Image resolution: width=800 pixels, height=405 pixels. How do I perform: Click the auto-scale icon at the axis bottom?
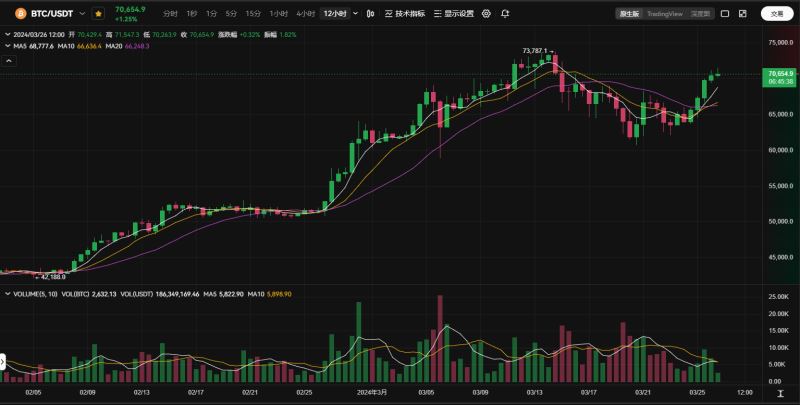781,393
